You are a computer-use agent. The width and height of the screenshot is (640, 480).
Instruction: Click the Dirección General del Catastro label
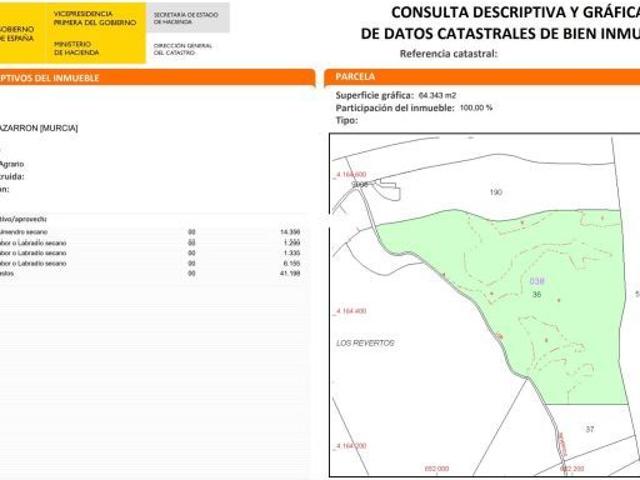182,49
